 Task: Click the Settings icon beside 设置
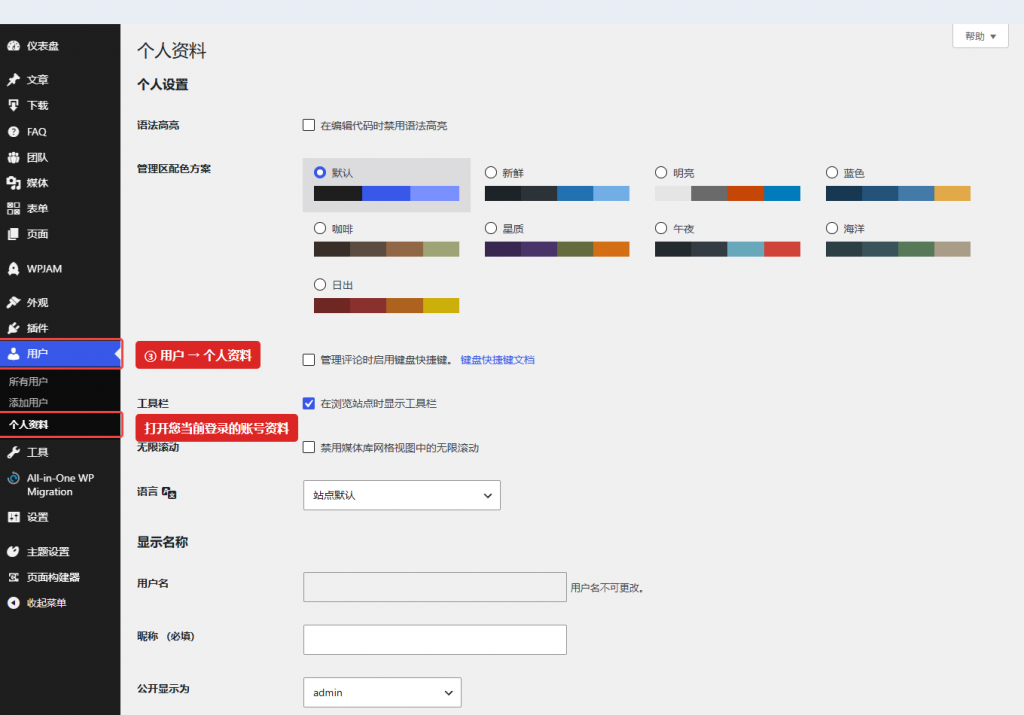click(13, 517)
